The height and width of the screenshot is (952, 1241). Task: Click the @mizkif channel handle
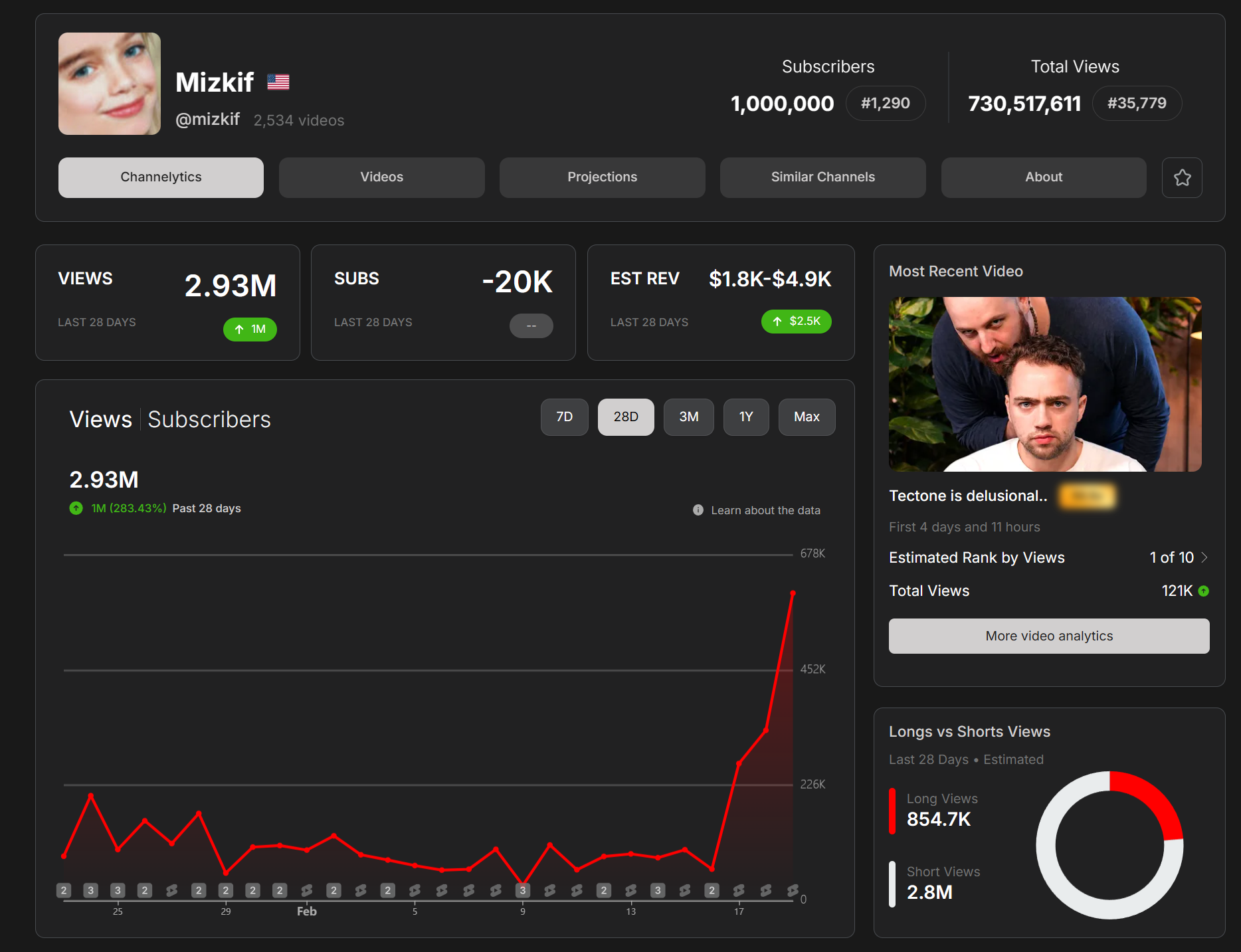(x=207, y=120)
